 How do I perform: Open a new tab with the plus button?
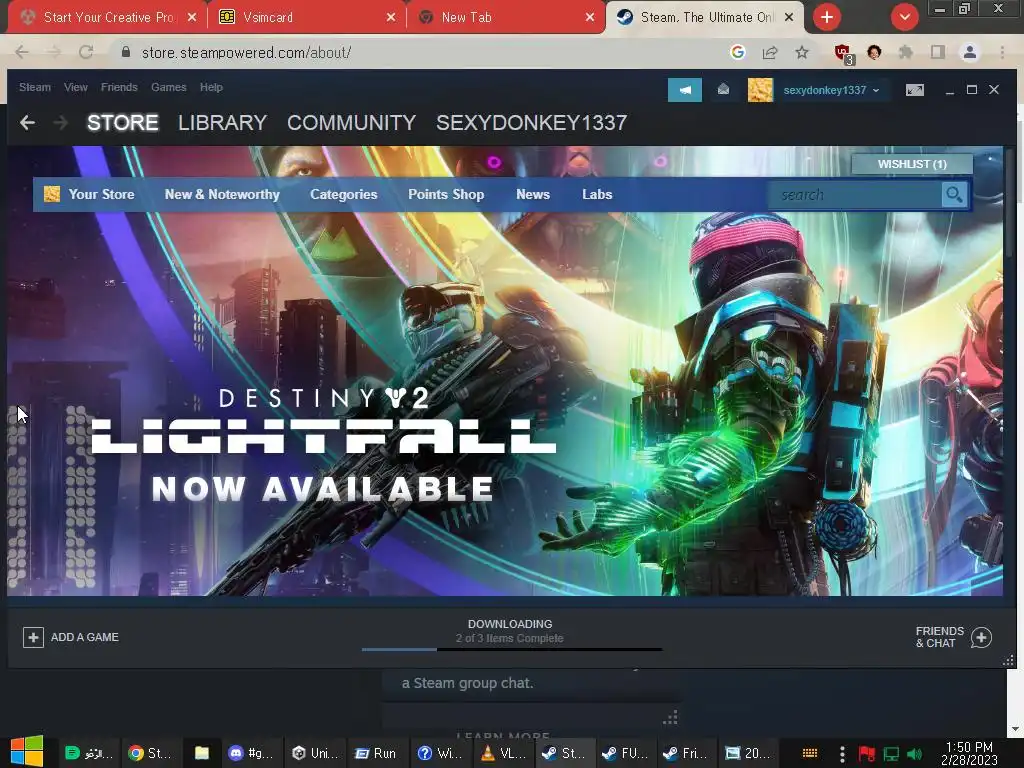(x=827, y=17)
